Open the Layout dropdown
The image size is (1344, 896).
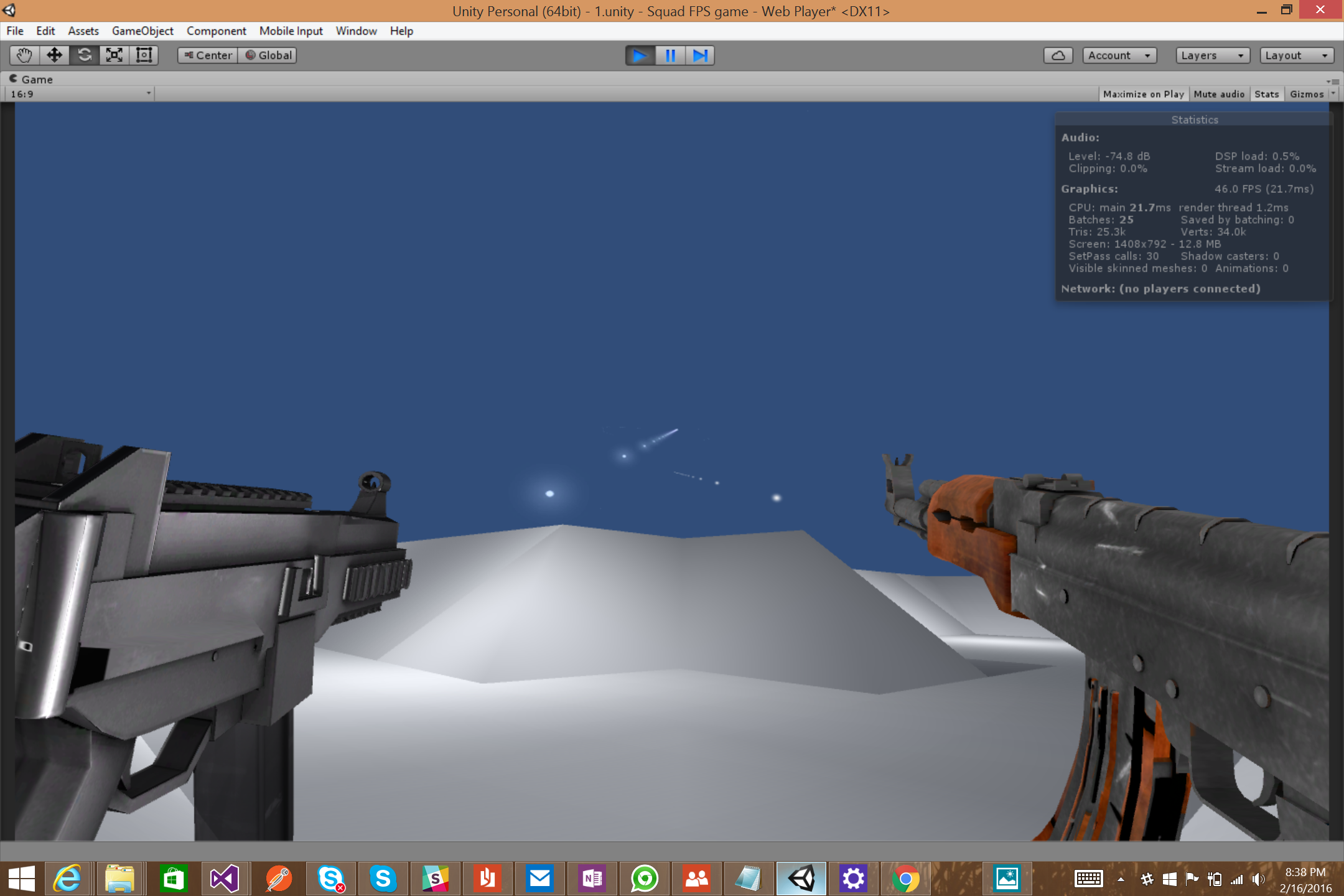point(1297,55)
